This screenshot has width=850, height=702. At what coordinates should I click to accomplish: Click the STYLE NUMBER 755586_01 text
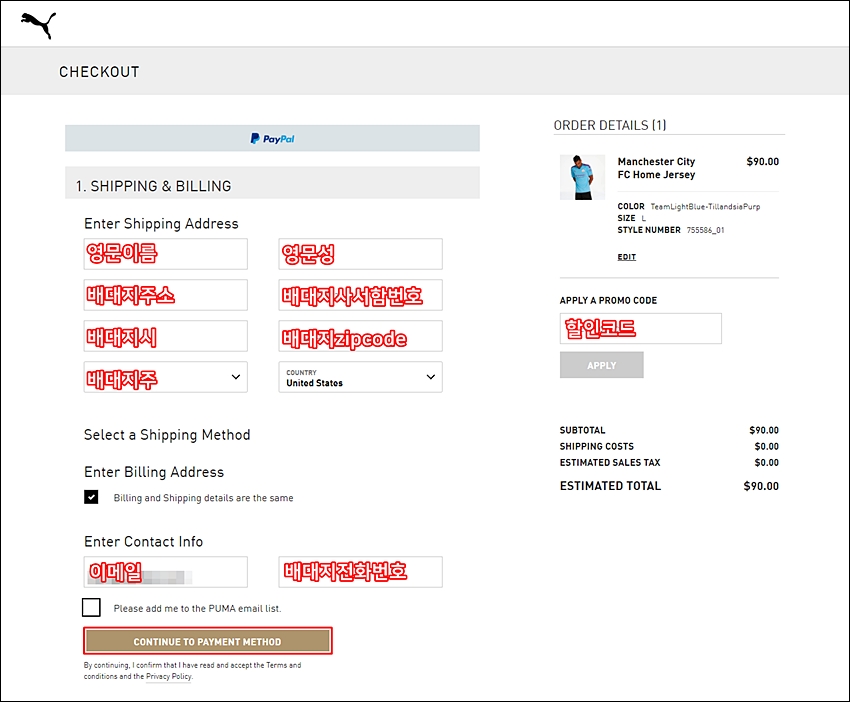[671, 230]
